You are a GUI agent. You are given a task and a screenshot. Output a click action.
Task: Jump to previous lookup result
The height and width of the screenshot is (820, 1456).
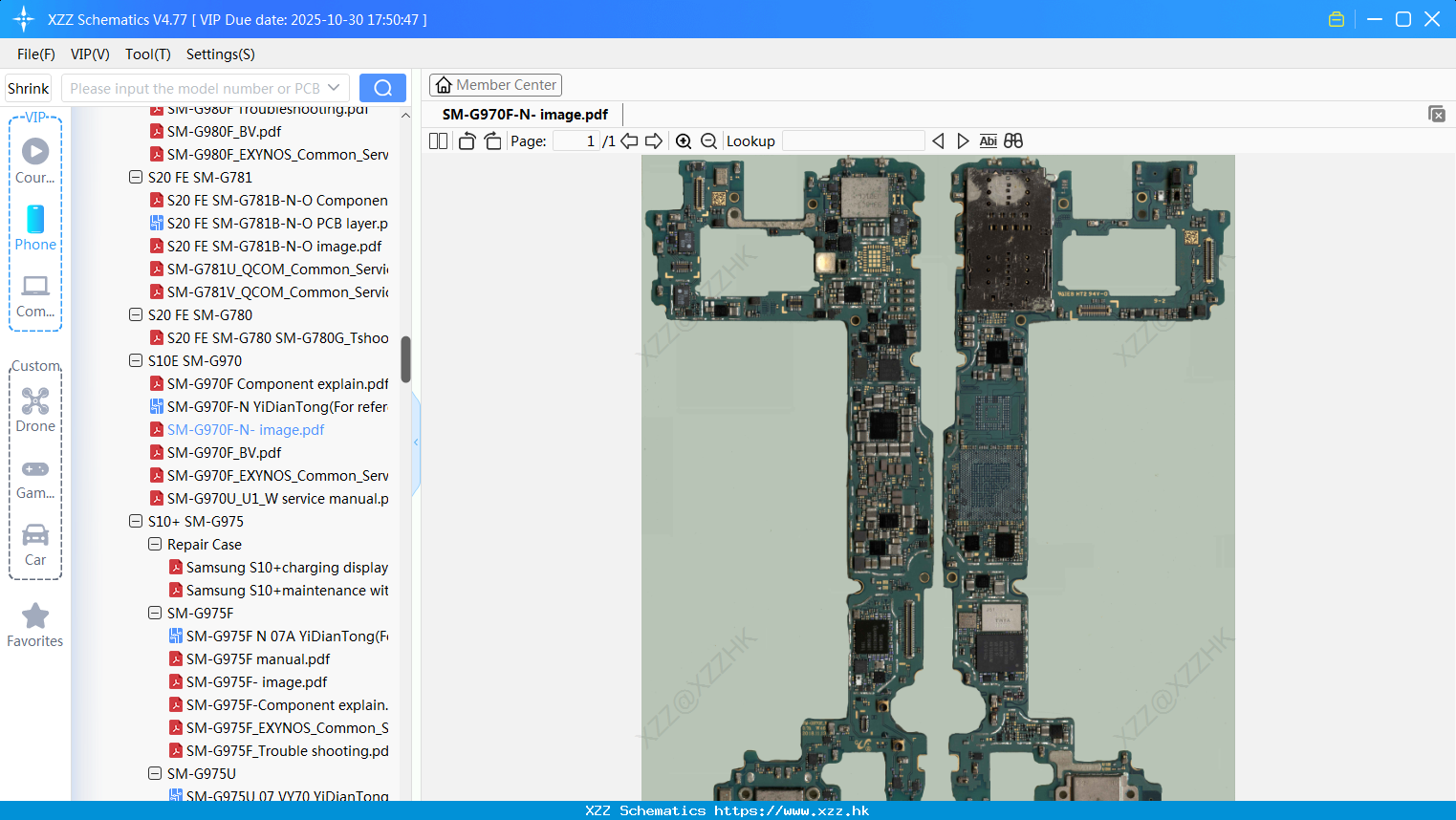(938, 140)
